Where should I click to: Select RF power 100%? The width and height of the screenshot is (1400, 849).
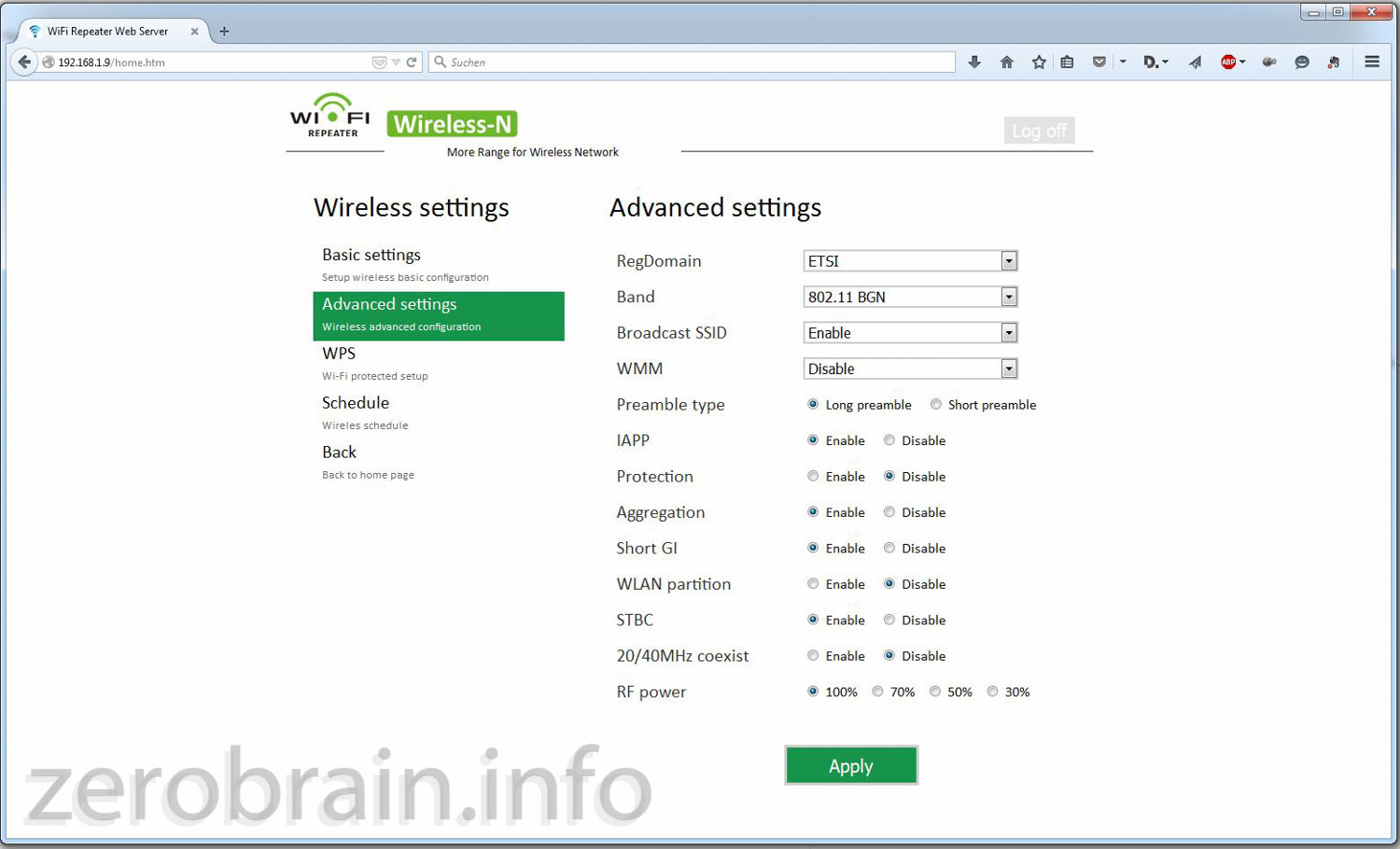[x=813, y=691]
